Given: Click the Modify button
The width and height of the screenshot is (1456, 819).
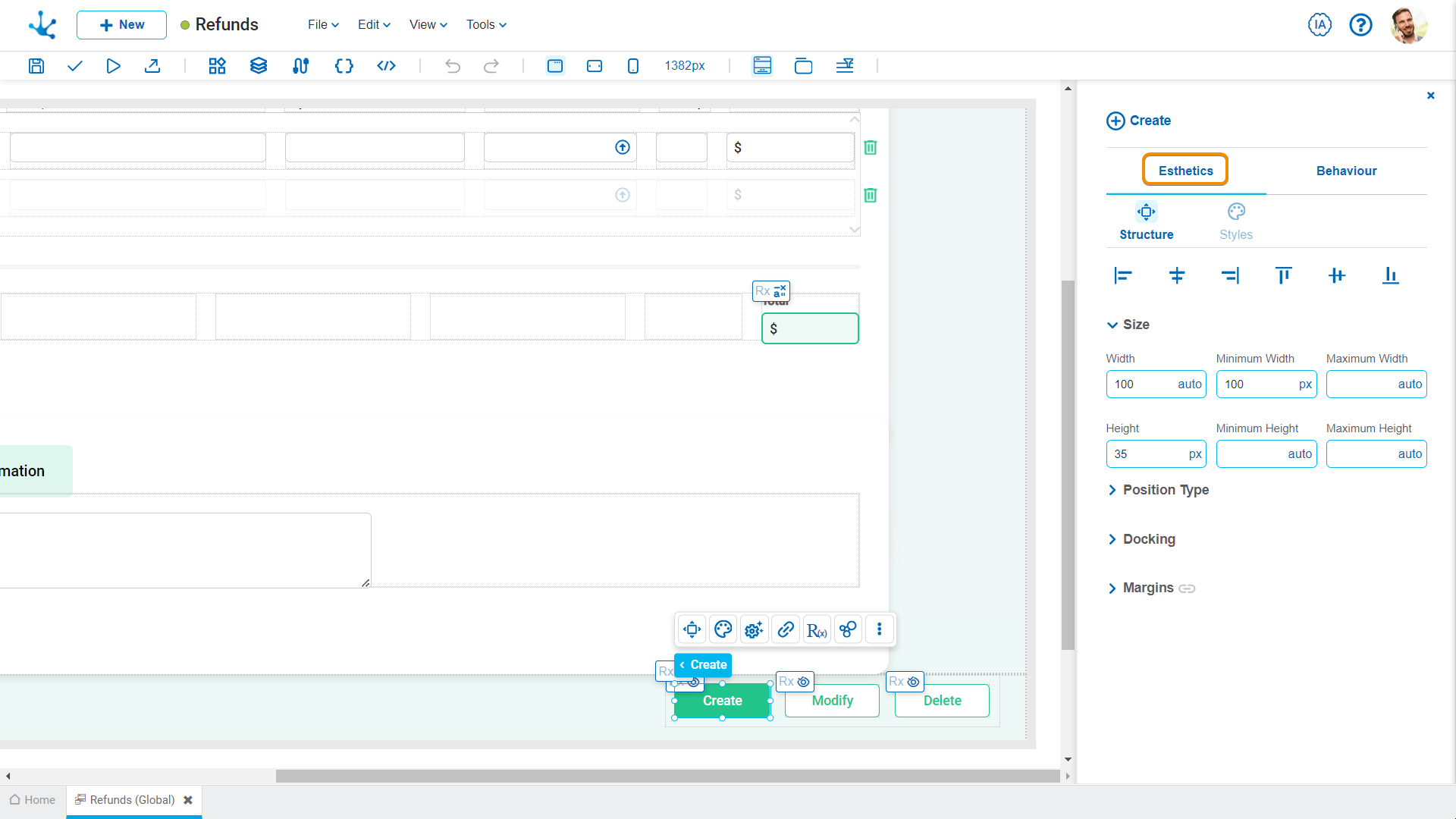Looking at the screenshot, I should 833,700.
